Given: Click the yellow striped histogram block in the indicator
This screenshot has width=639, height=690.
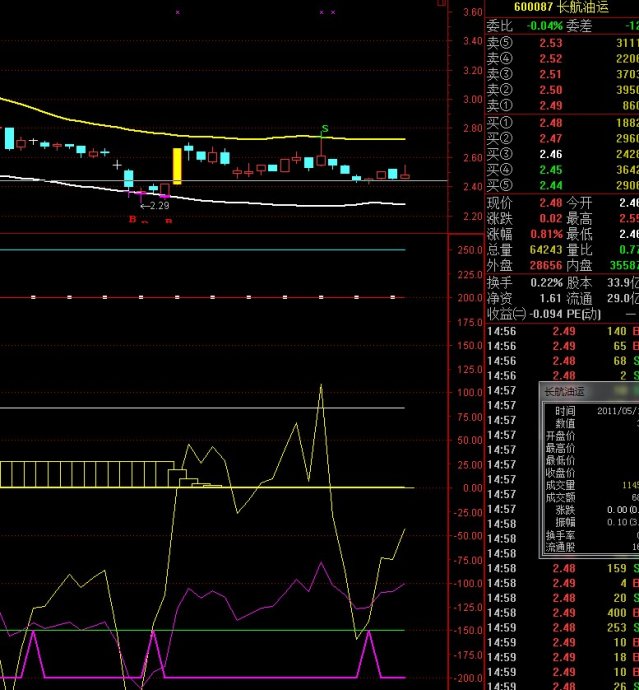Looking at the screenshot, I should (x=90, y=474).
